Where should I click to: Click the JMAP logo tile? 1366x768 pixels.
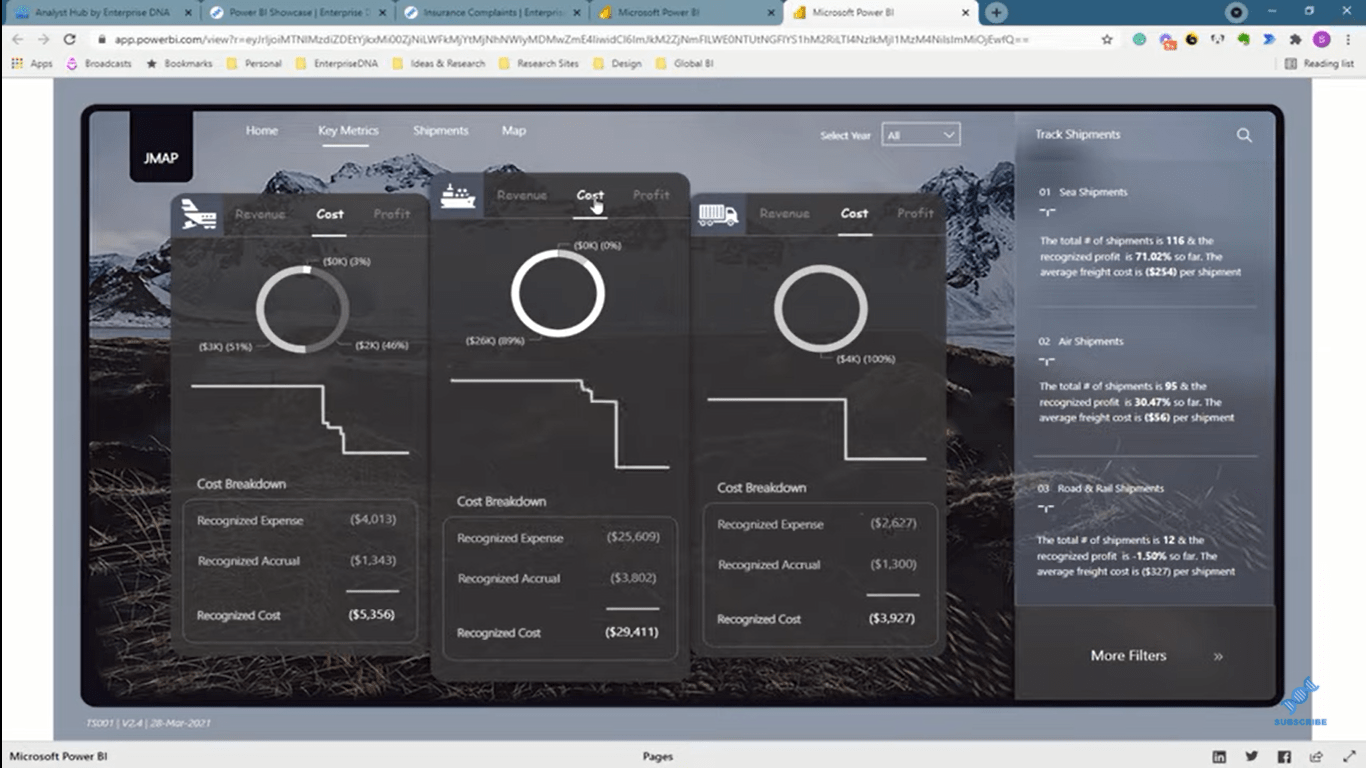pos(161,147)
